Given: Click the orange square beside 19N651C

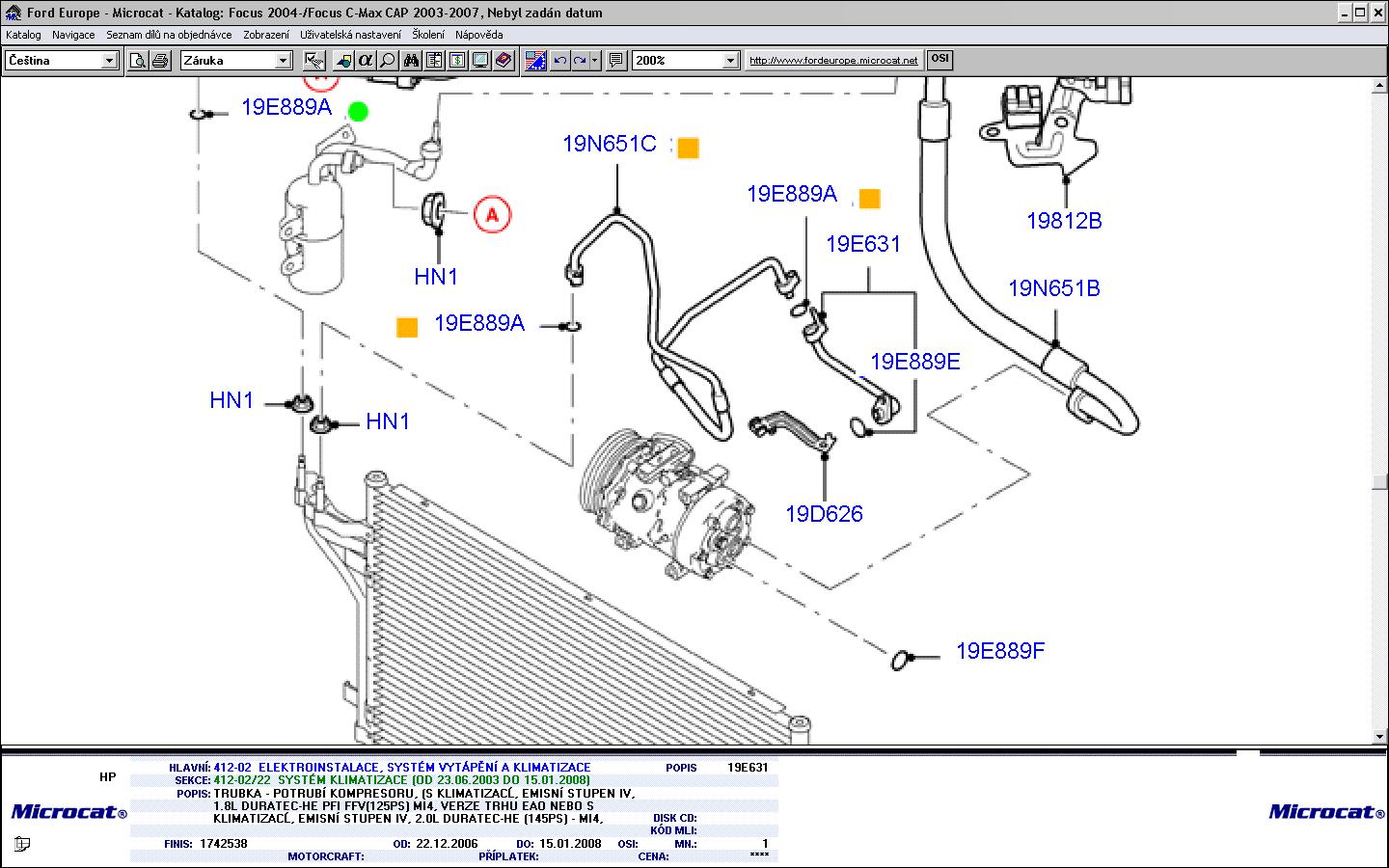Looking at the screenshot, I should (688, 148).
